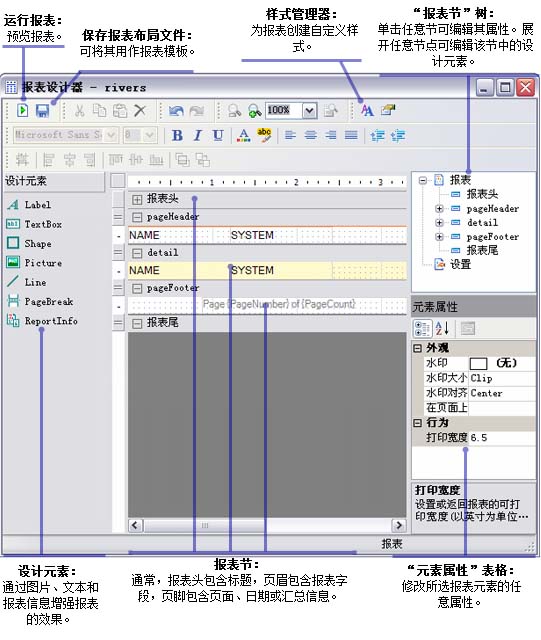541x640 pixels.
Task: Open the font size dropdown
Action: [149, 135]
